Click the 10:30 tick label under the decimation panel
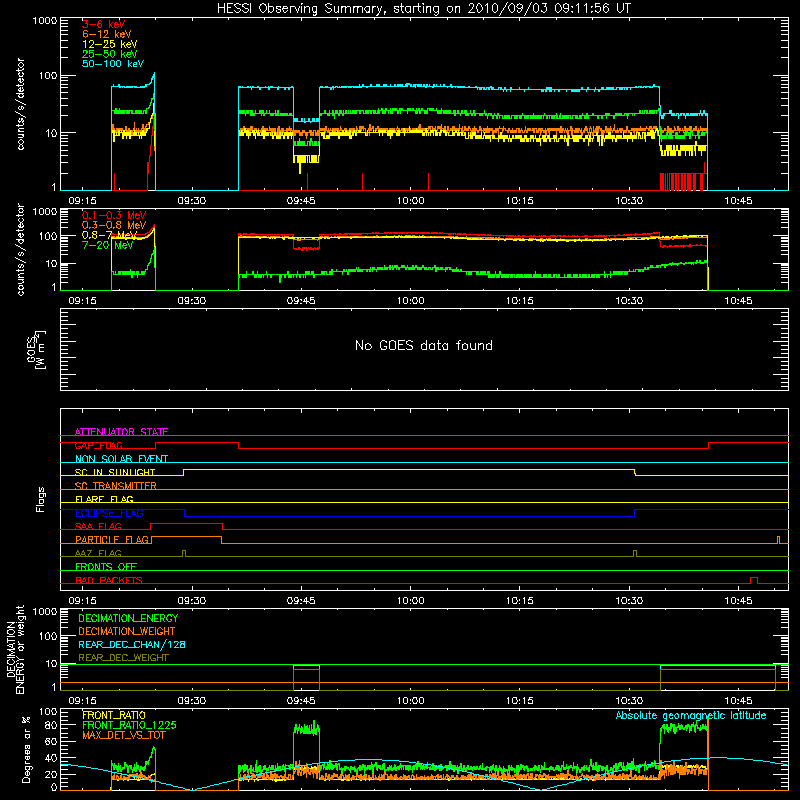The height and width of the screenshot is (800, 800). 629,701
